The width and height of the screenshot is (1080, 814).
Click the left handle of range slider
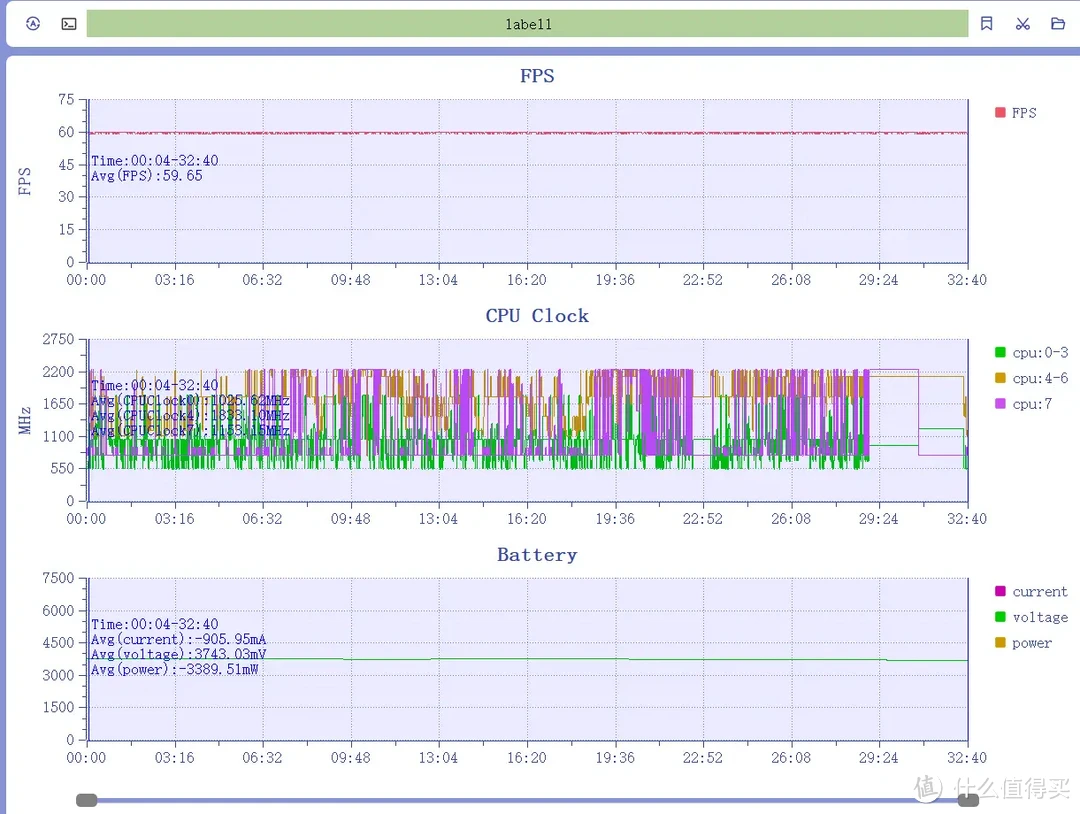click(87, 800)
